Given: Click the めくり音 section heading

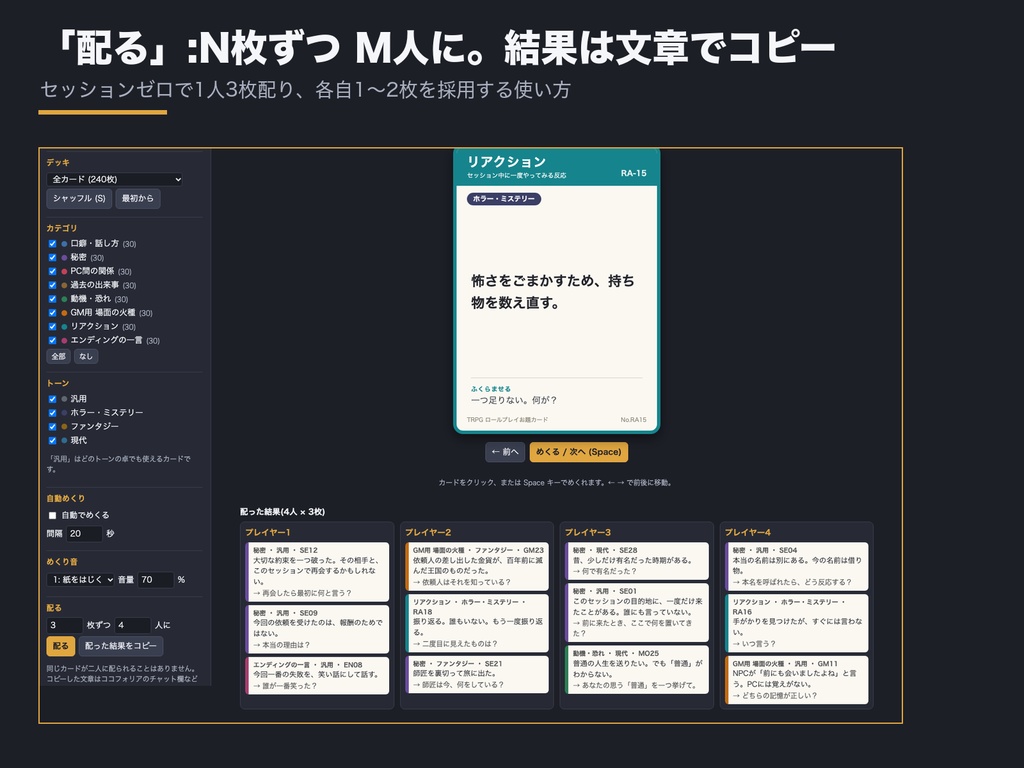Looking at the screenshot, I should (62, 562).
